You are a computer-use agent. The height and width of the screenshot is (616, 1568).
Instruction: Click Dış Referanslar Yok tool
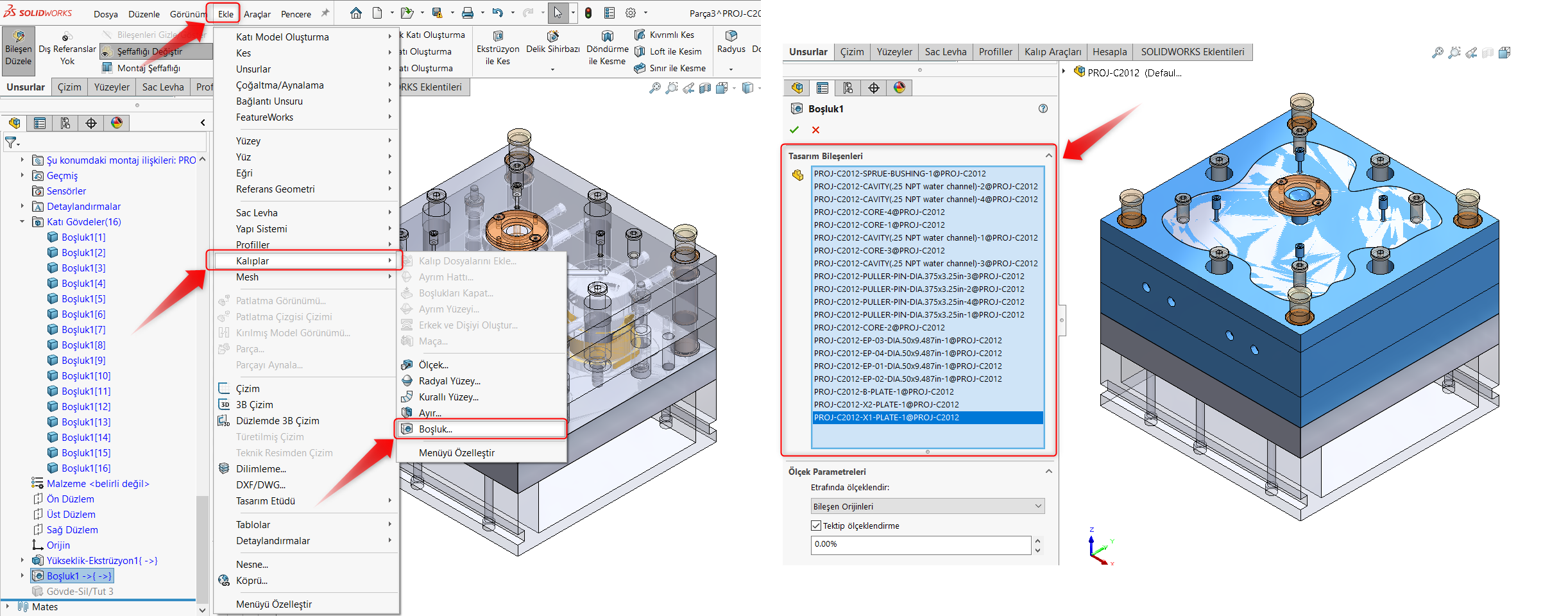pyautogui.click(x=67, y=48)
